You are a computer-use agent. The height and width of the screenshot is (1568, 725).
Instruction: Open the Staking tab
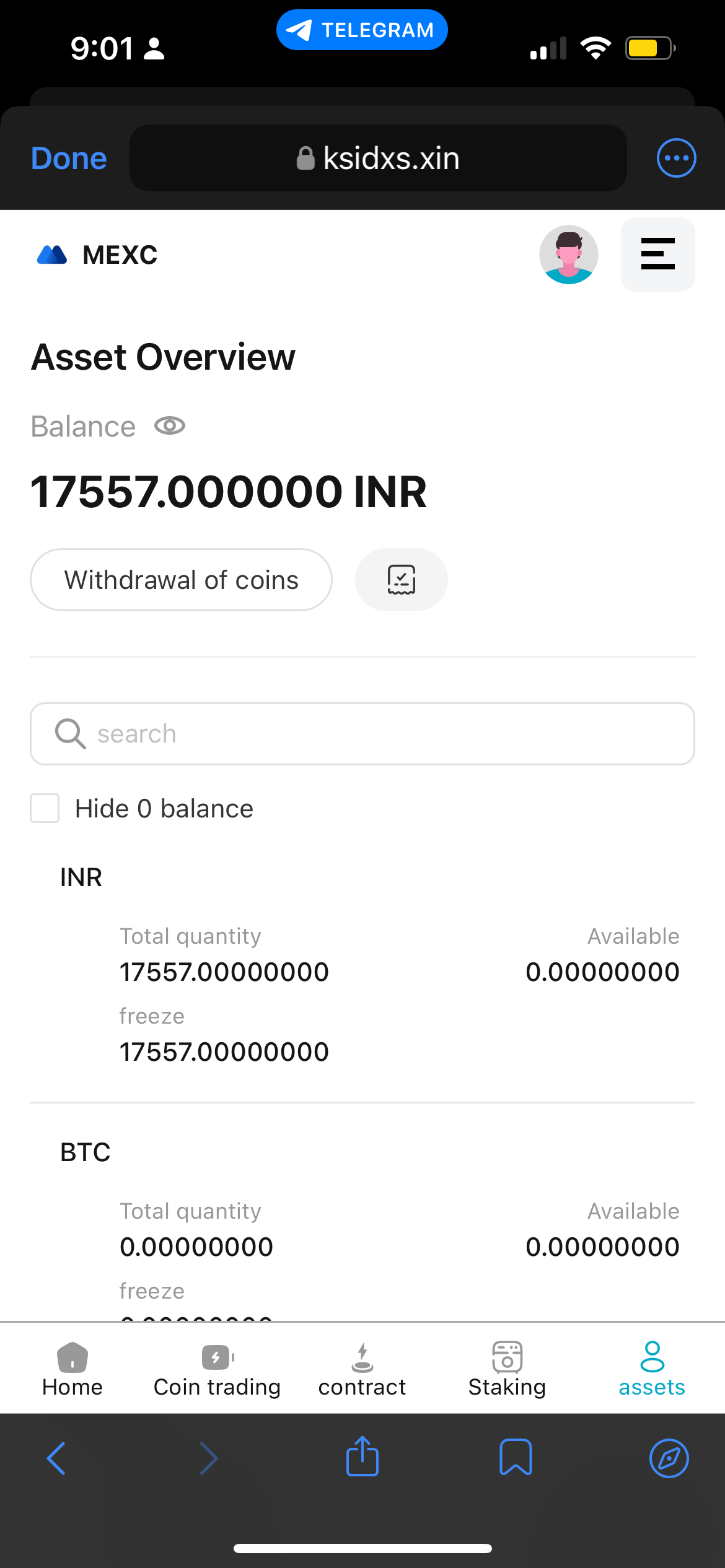click(507, 1369)
